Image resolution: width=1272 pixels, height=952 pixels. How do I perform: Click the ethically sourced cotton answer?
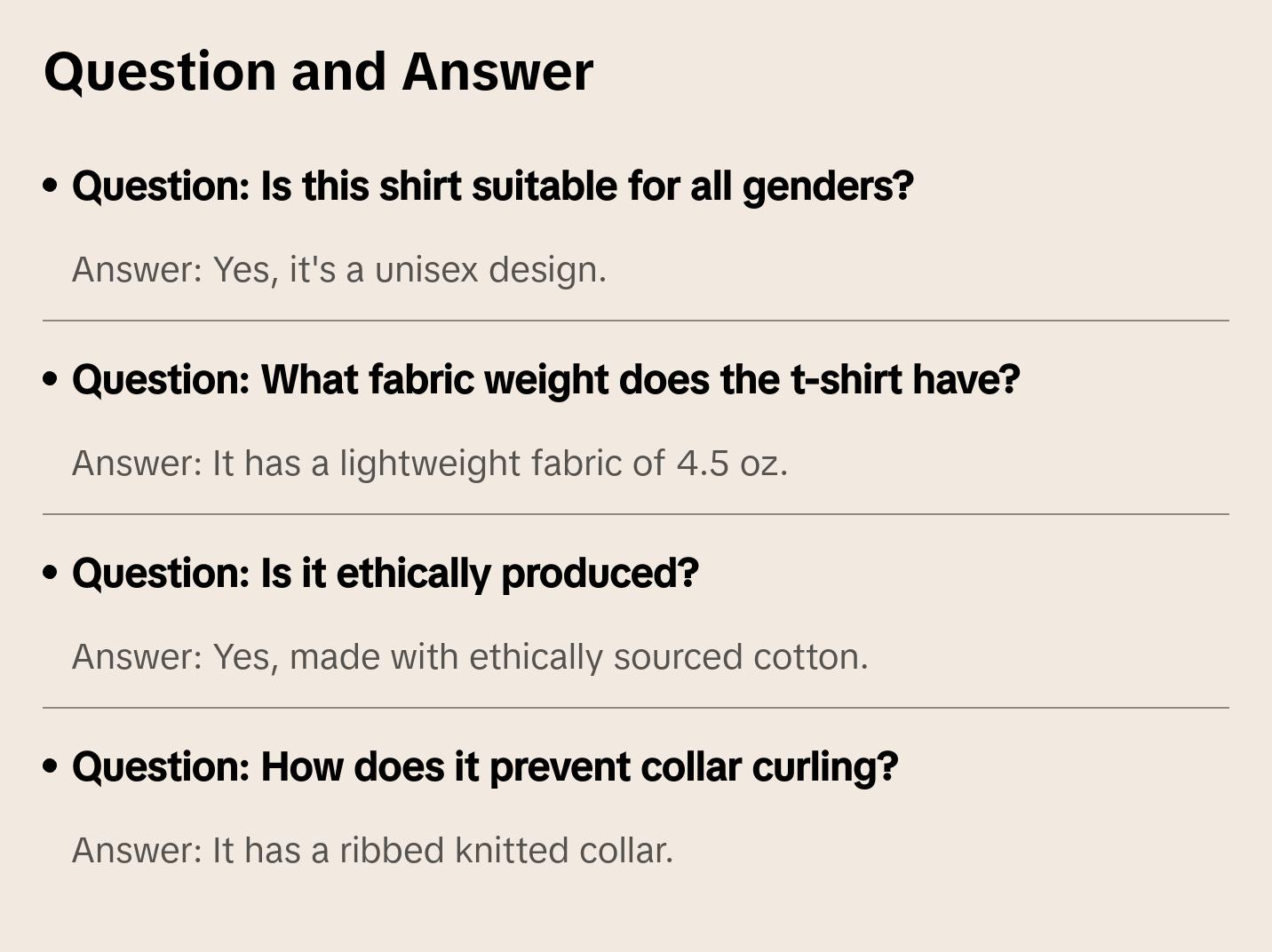(x=469, y=657)
